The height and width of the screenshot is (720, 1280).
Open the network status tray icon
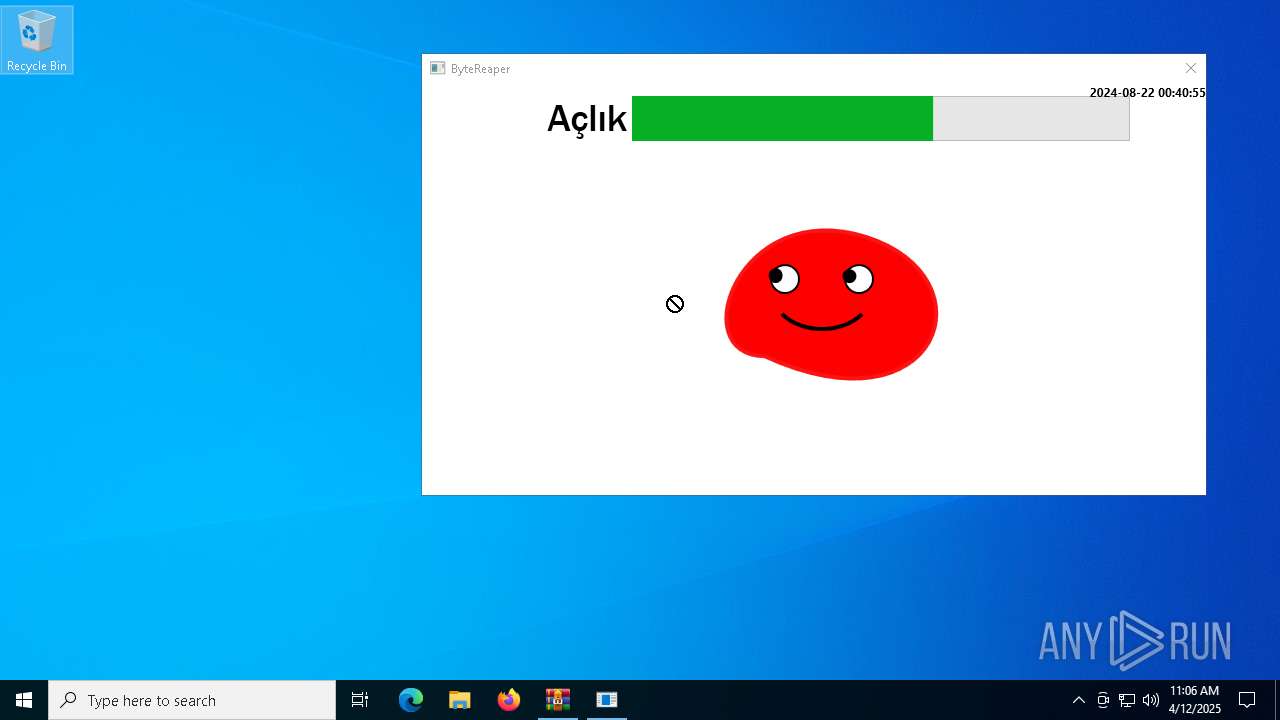(1127, 700)
